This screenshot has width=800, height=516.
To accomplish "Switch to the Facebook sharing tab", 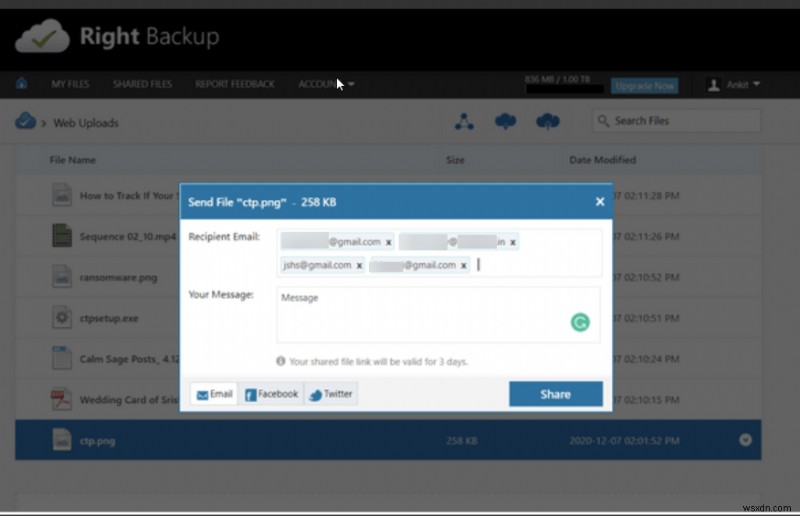I will coord(271,394).
